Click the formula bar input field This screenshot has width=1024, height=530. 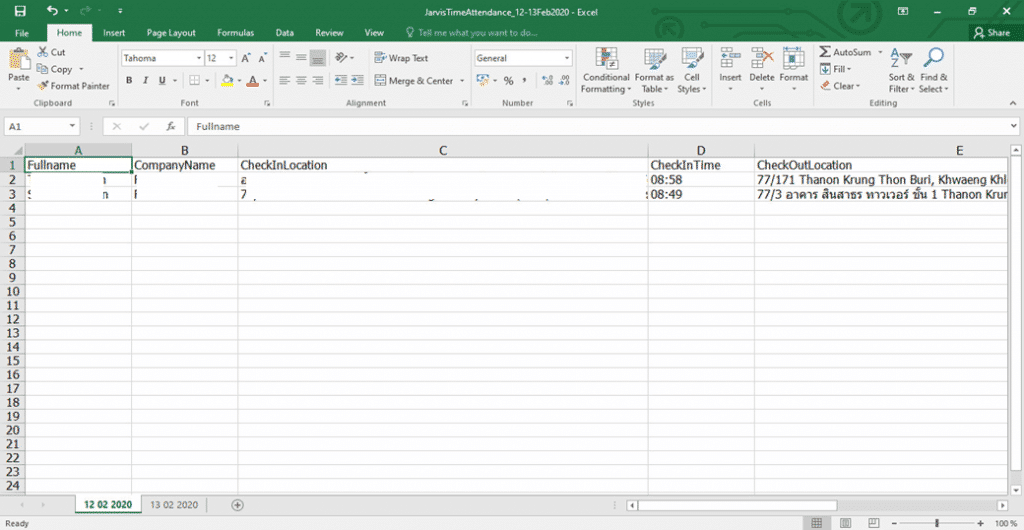[600, 127]
